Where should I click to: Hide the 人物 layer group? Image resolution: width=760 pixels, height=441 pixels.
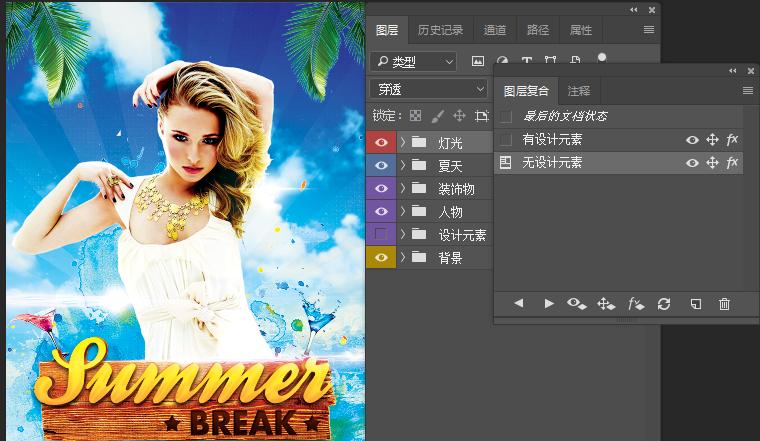point(381,211)
